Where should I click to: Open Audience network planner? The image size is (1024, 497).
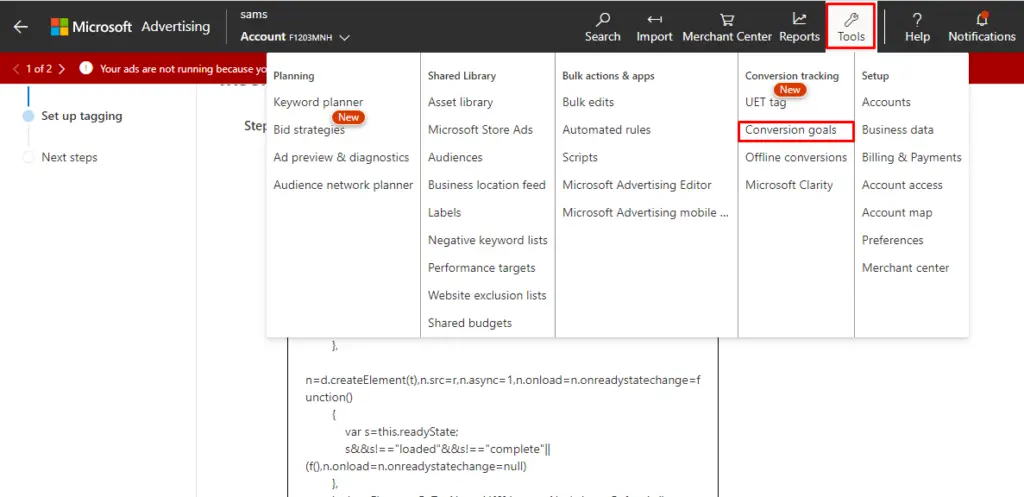[x=343, y=185]
